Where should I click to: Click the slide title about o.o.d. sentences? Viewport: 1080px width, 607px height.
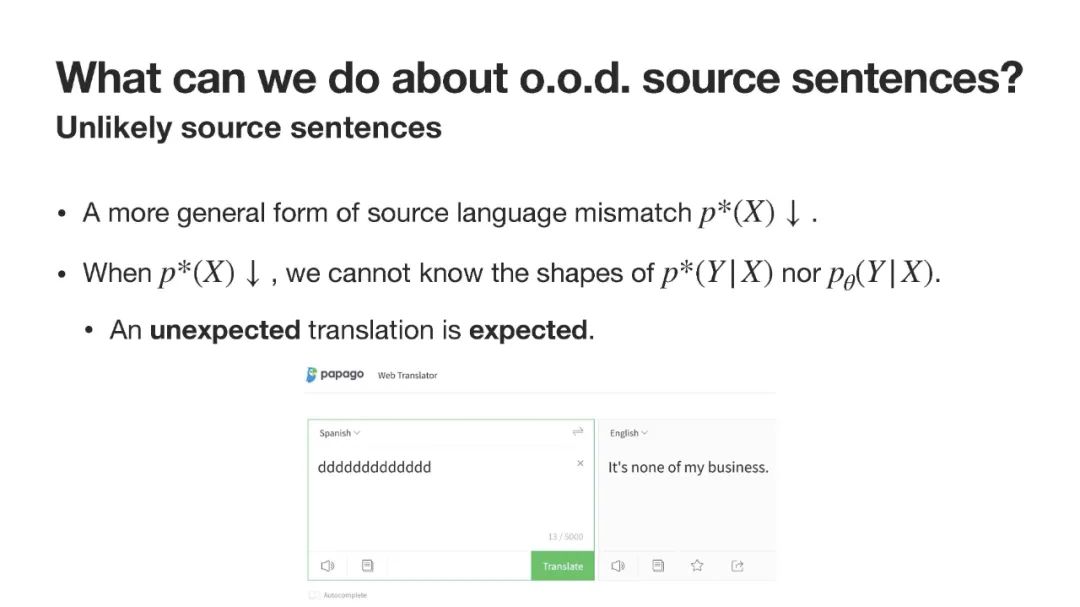click(539, 78)
